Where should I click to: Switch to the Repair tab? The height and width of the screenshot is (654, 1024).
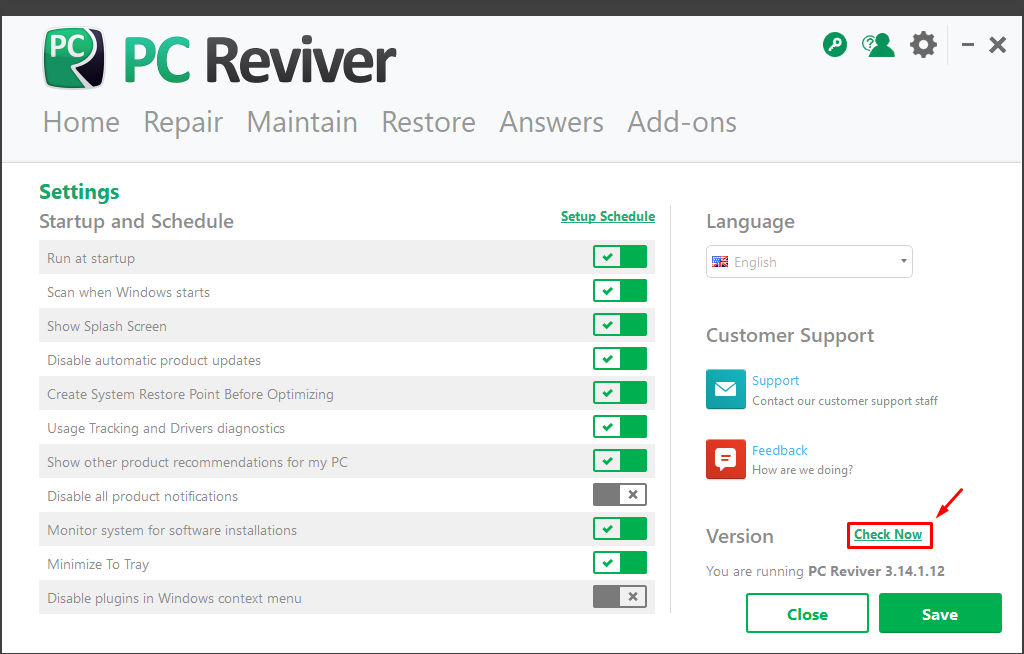(183, 122)
